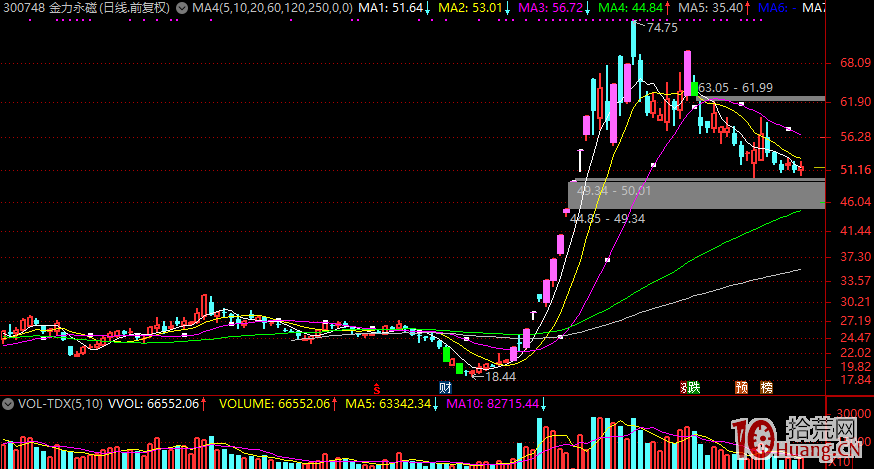The width and height of the screenshot is (874, 469).
Task: Click the 22.02 price axis label
Action: [856, 353]
